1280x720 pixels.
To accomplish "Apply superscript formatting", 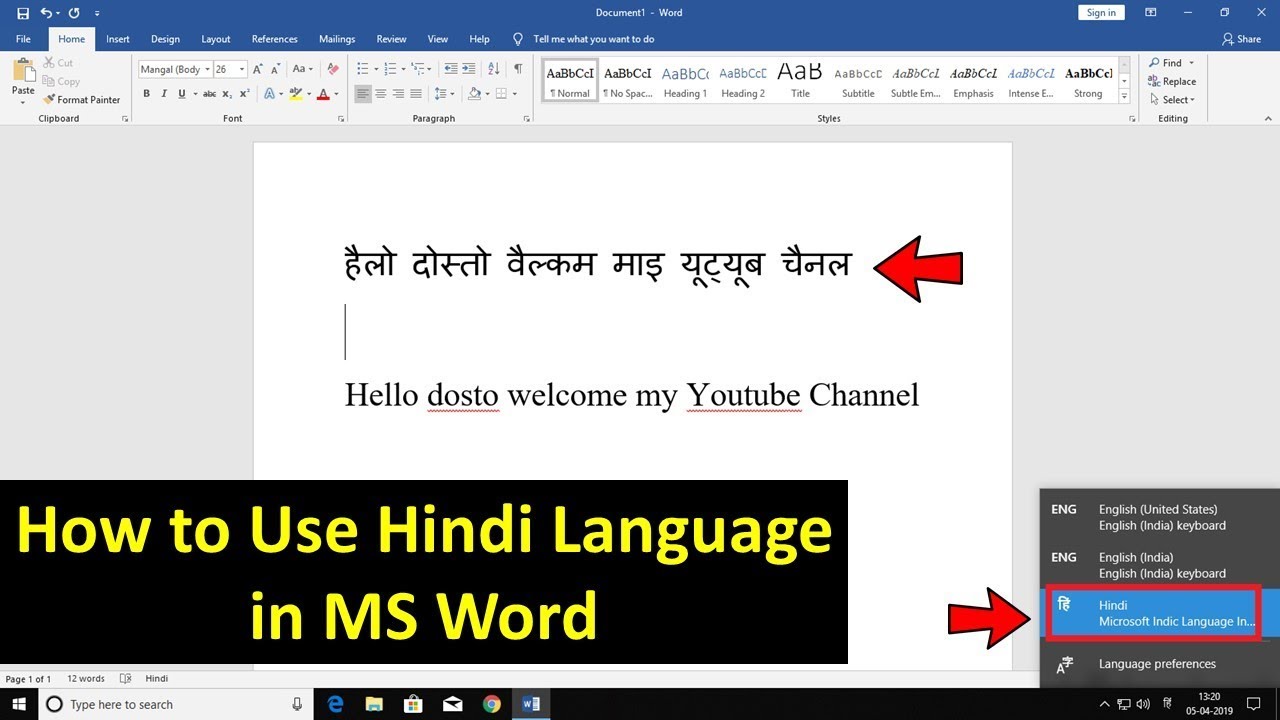I will pyautogui.click(x=244, y=94).
